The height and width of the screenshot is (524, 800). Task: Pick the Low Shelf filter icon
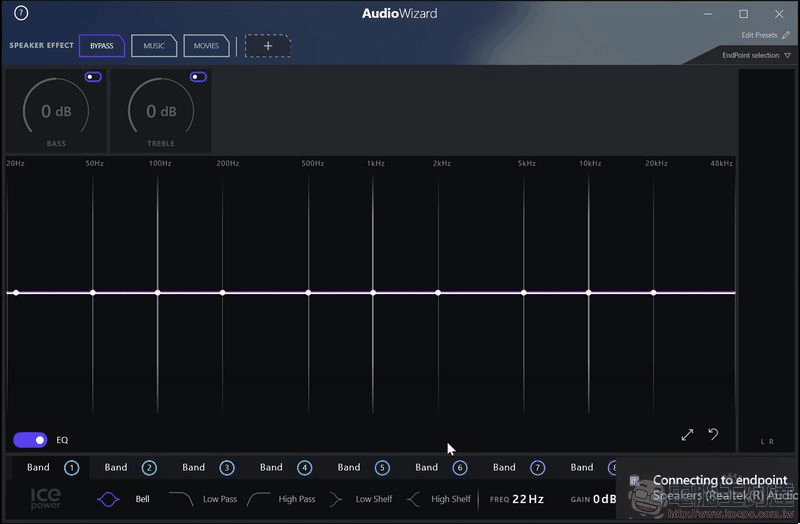pos(336,499)
